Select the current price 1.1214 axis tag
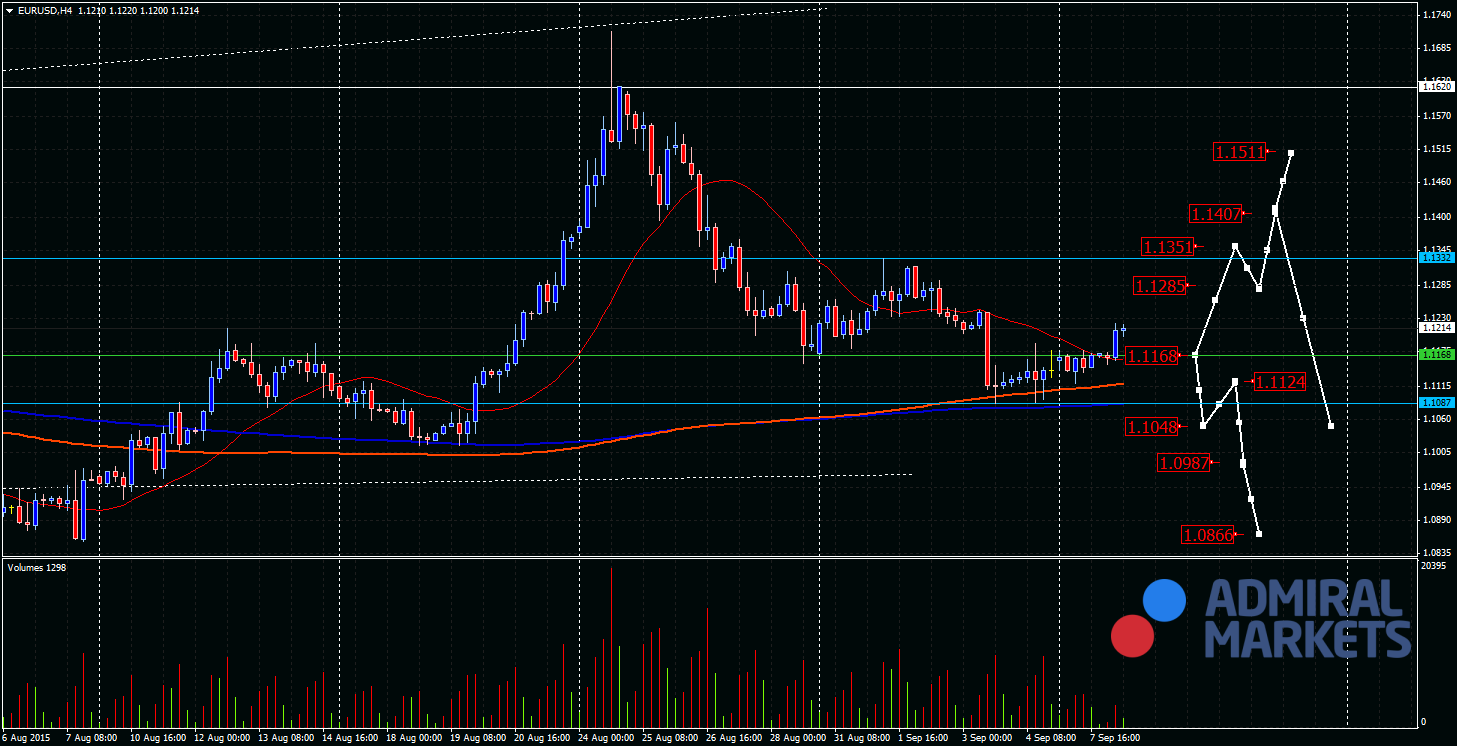Image resolution: width=1457 pixels, height=746 pixels. [x=1437, y=327]
